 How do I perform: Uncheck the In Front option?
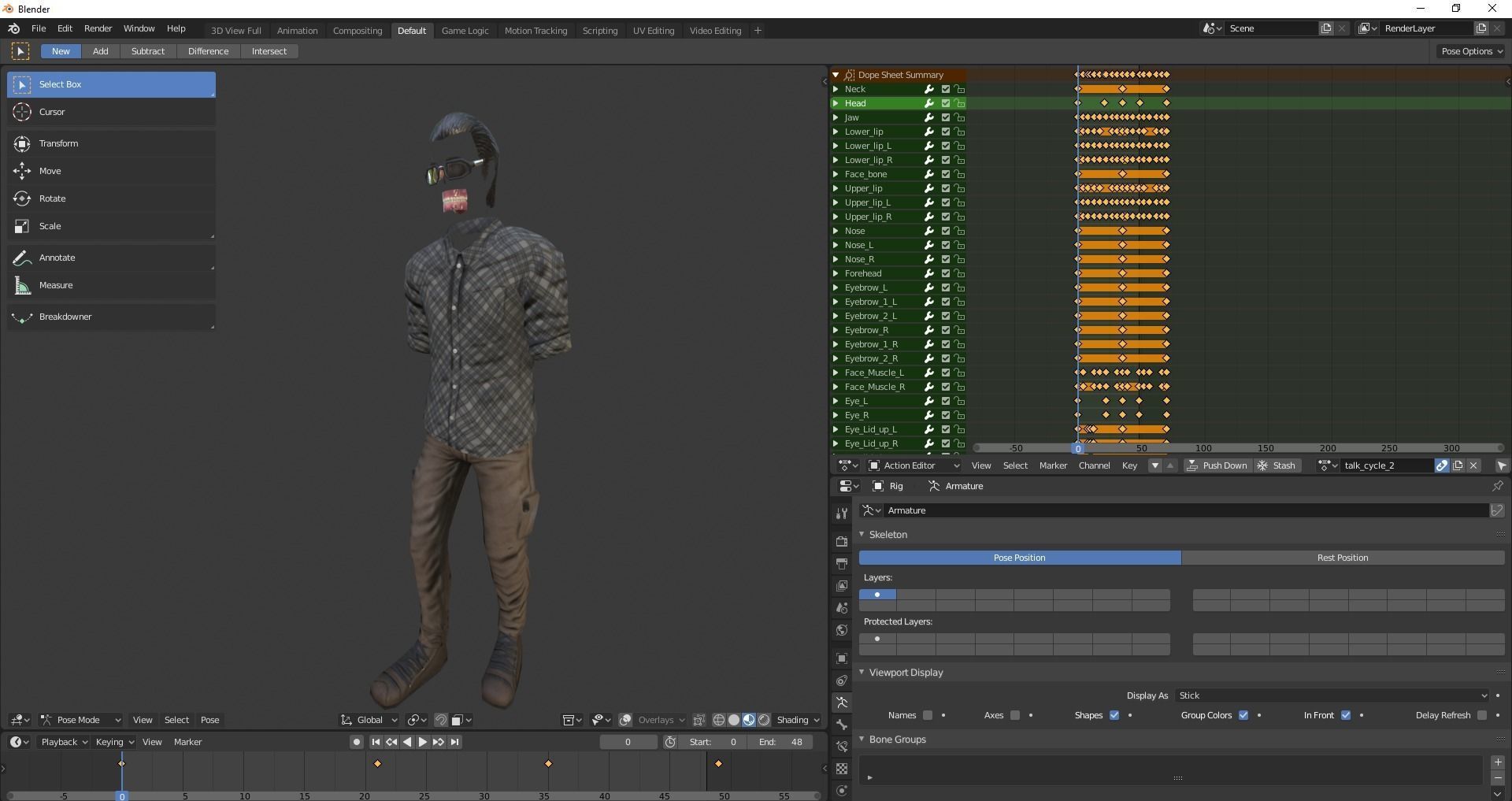[1346, 715]
